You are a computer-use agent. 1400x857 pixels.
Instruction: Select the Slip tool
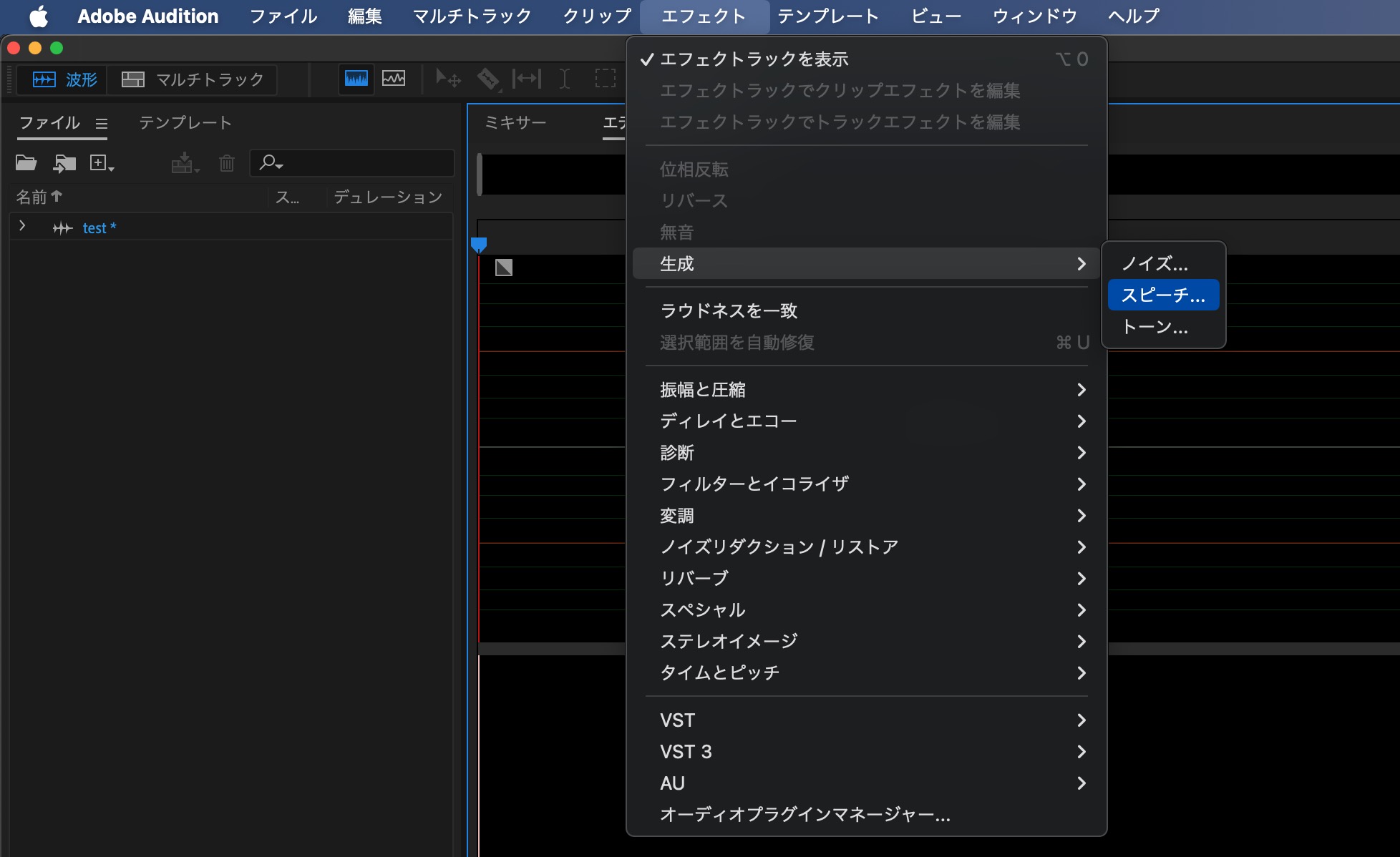527,79
